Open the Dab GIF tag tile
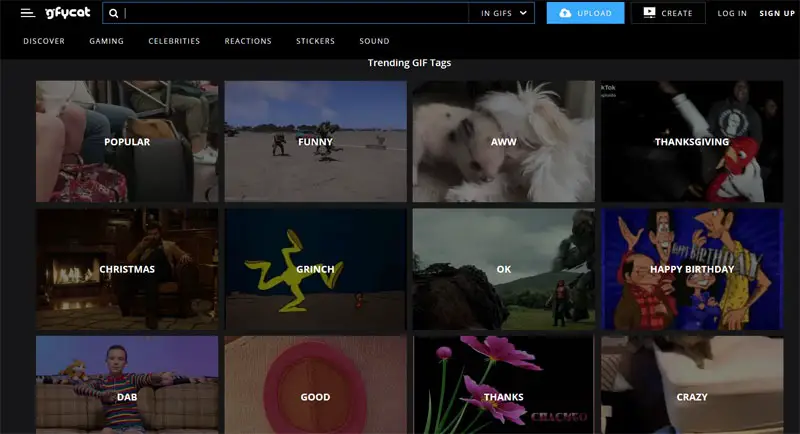 tap(127, 385)
